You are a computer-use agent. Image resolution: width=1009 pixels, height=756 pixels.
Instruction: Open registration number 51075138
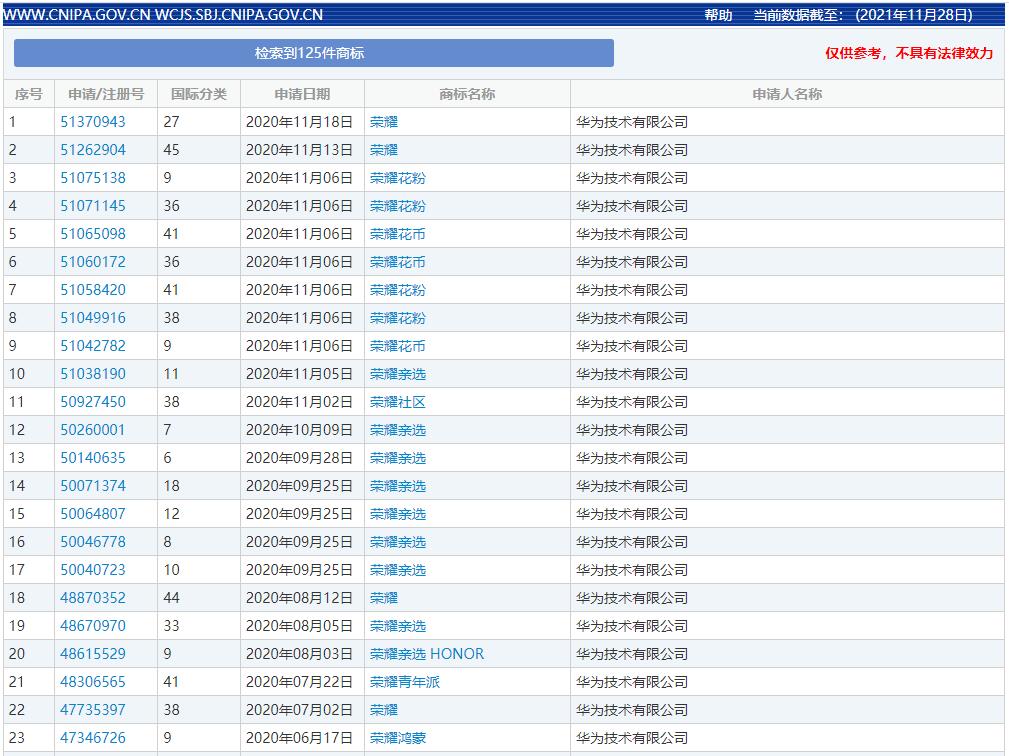coord(93,178)
